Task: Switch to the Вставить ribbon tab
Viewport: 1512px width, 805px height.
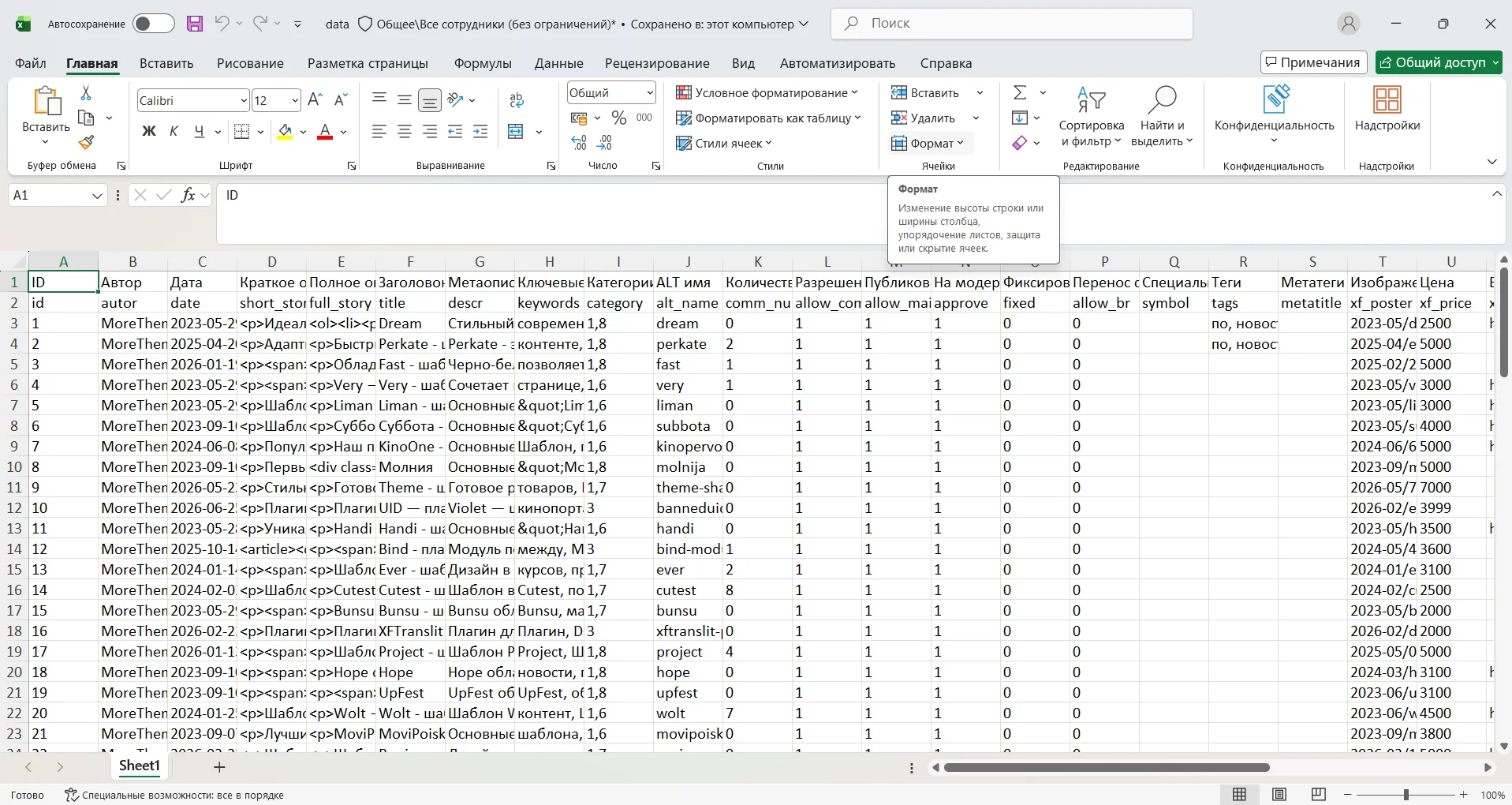Action: coord(166,63)
